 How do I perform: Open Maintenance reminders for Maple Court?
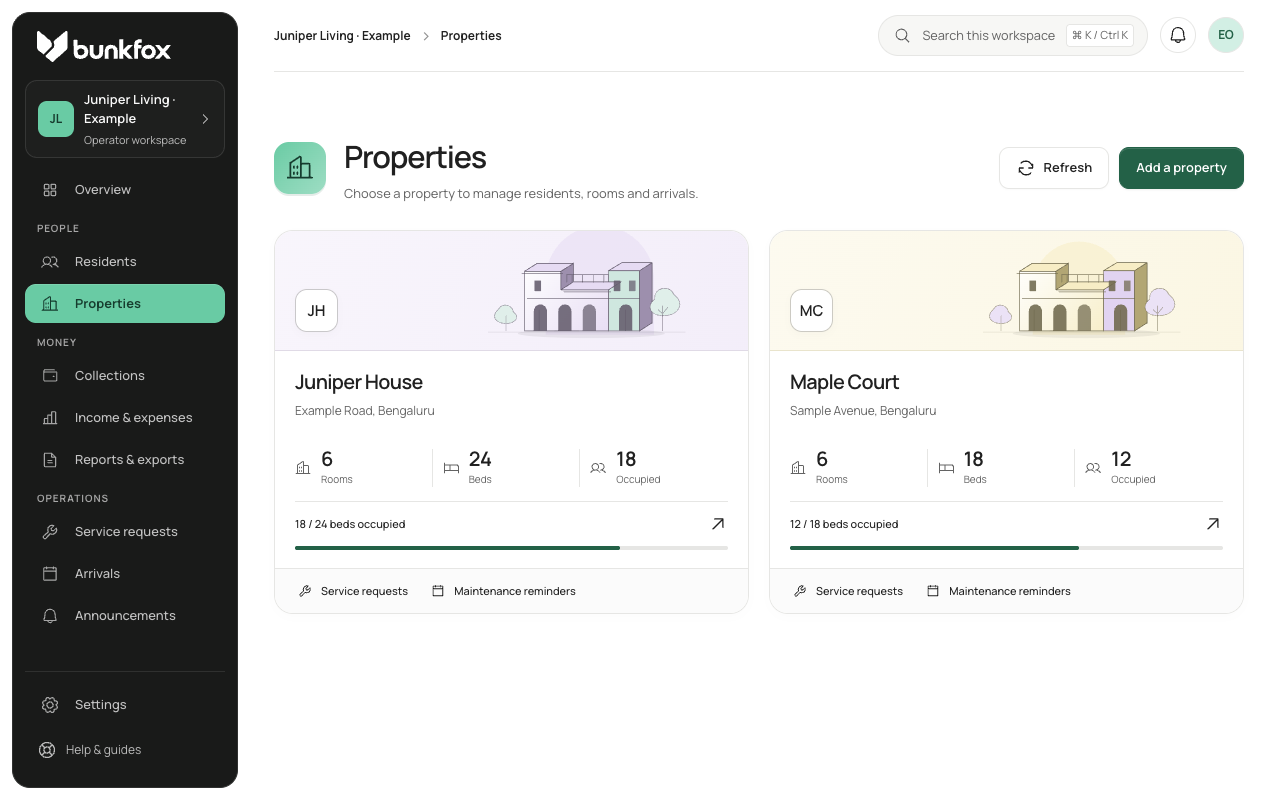(999, 591)
